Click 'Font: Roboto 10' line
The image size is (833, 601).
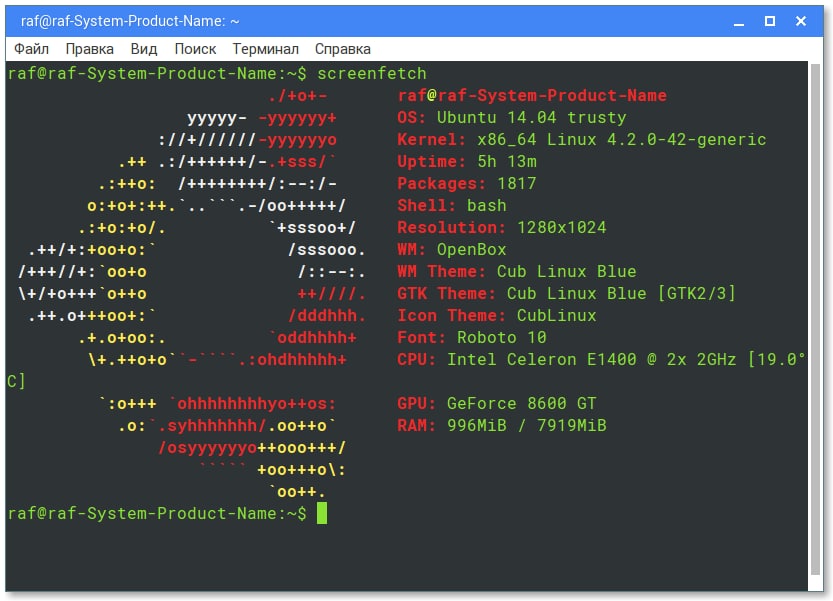coord(472,337)
